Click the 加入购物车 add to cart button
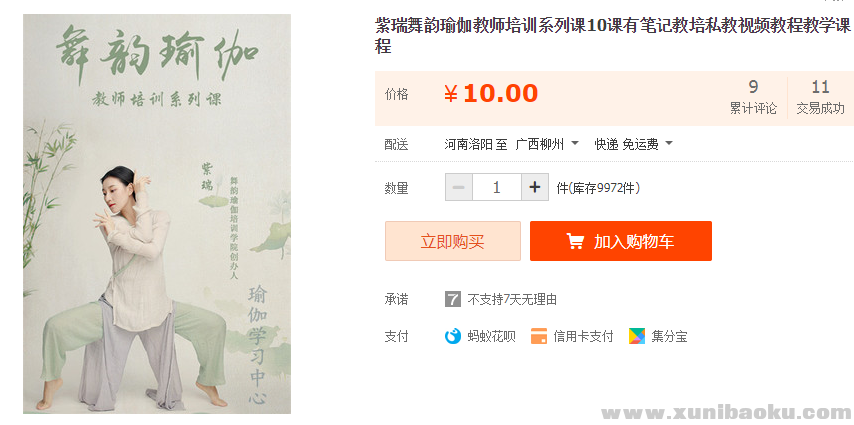854x425 pixels. coord(621,241)
